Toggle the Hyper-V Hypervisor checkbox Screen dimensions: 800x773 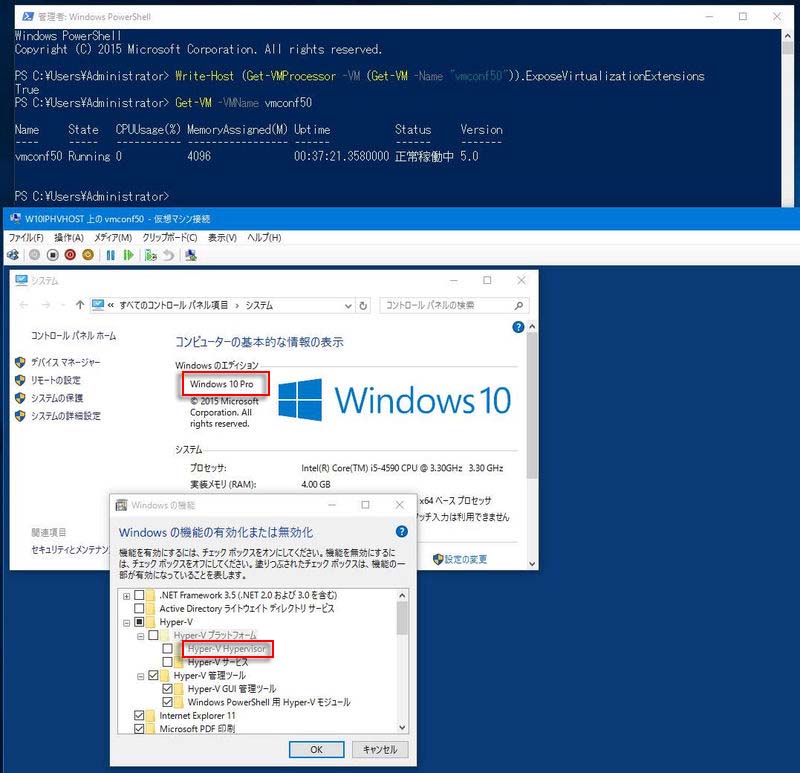[x=167, y=649]
